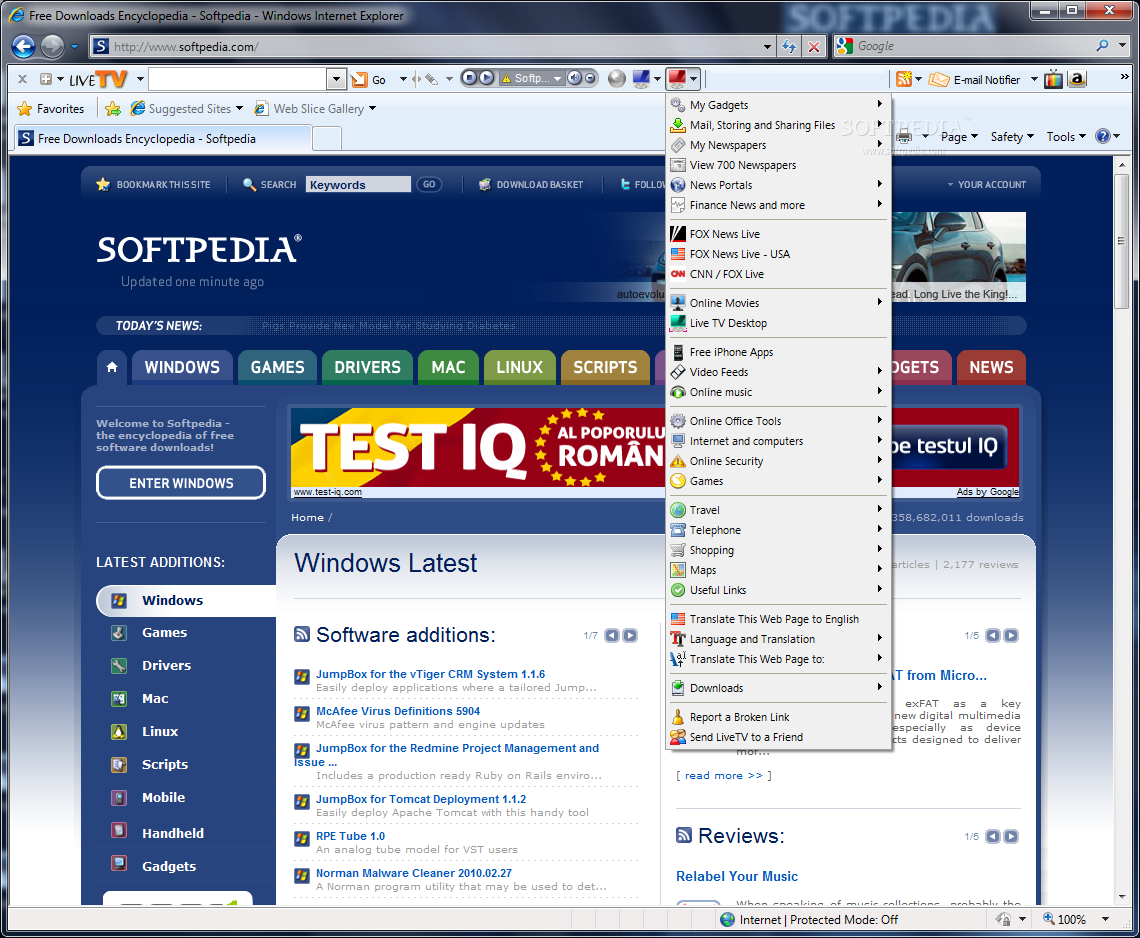
Task: Open the Web Slice Gallery dropdown
Action: pyautogui.click(x=315, y=109)
